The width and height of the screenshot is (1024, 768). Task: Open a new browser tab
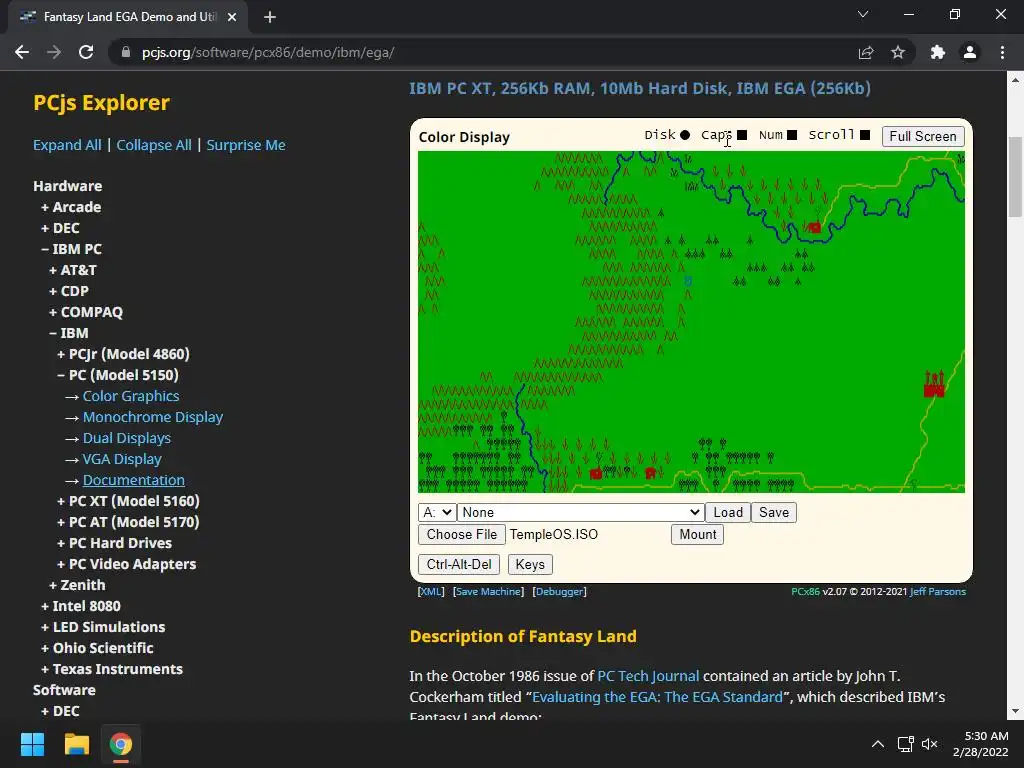[270, 17]
